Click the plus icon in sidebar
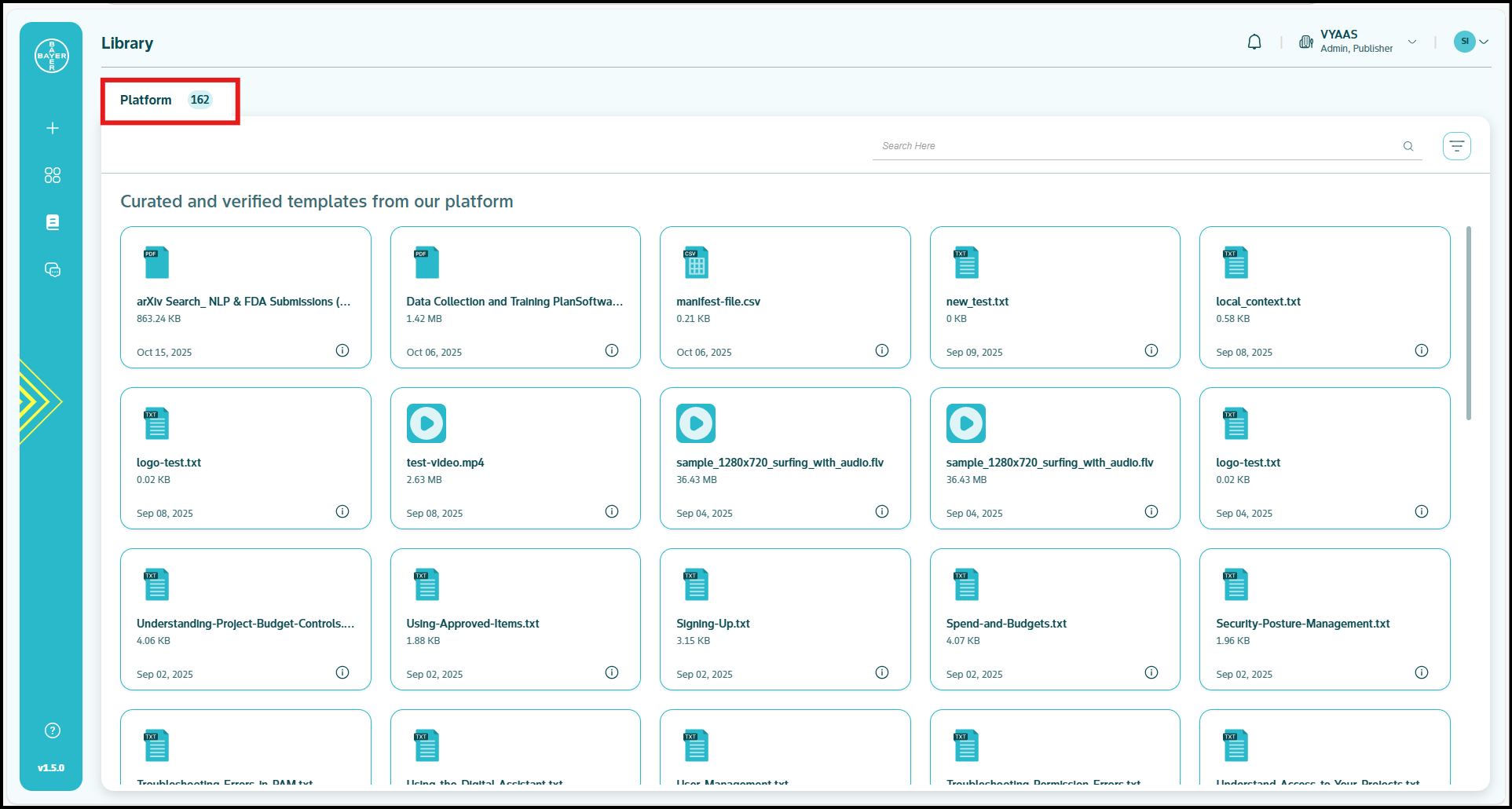Viewport: 1512px width, 809px height. (x=53, y=128)
